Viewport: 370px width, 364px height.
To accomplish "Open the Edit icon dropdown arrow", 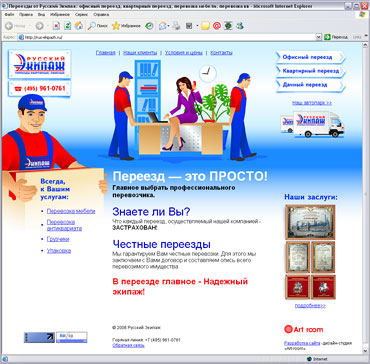I will (x=197, y=26).
